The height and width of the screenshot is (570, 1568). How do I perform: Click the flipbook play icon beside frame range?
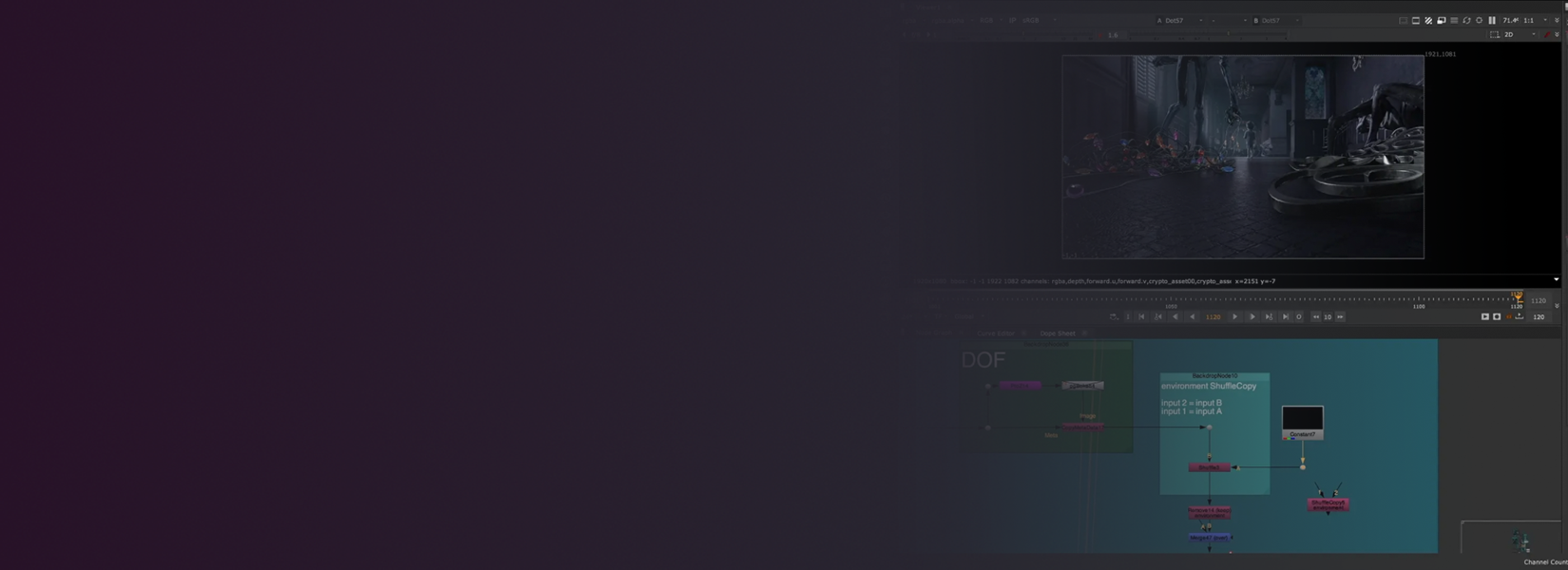click(x=1485, y=317)
